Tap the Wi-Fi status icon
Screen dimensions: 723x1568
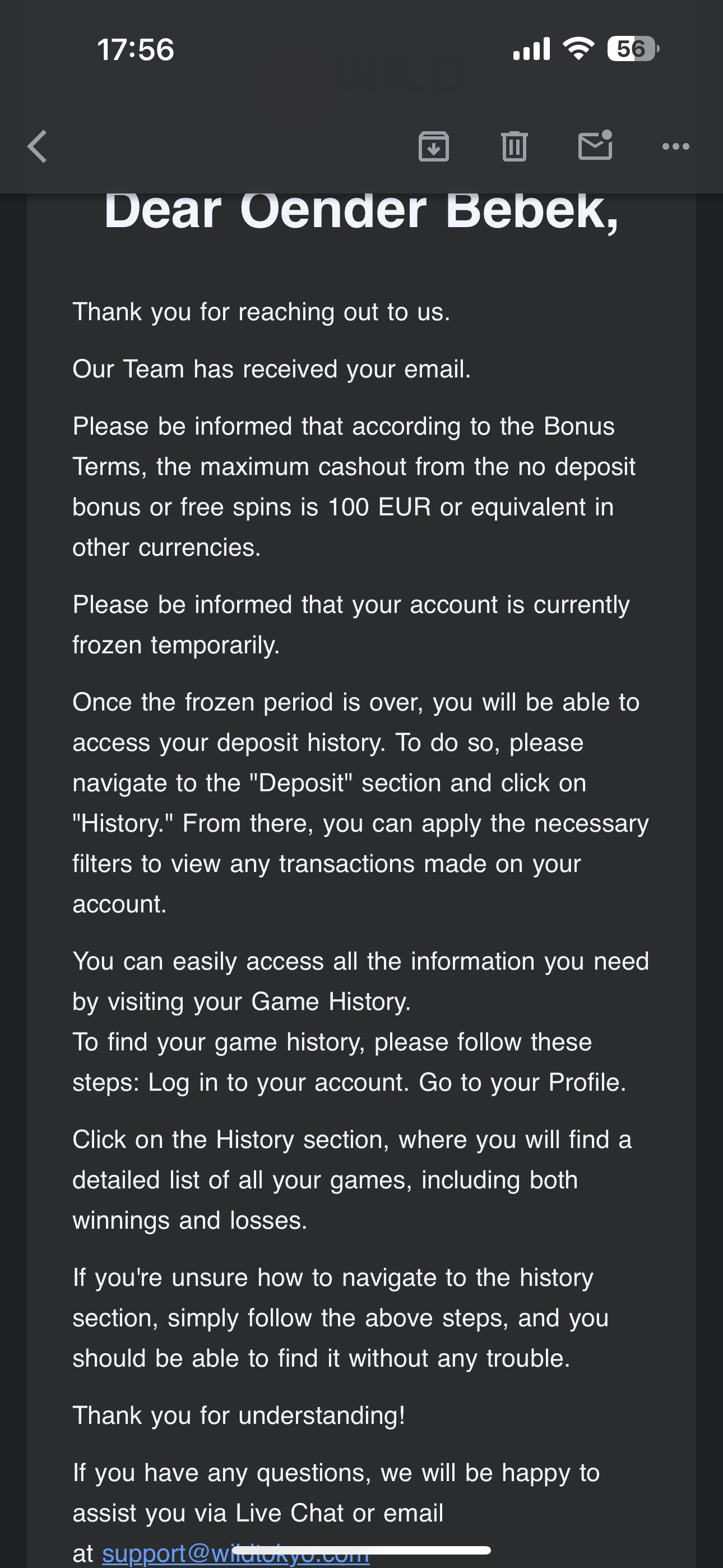[578, 49]
